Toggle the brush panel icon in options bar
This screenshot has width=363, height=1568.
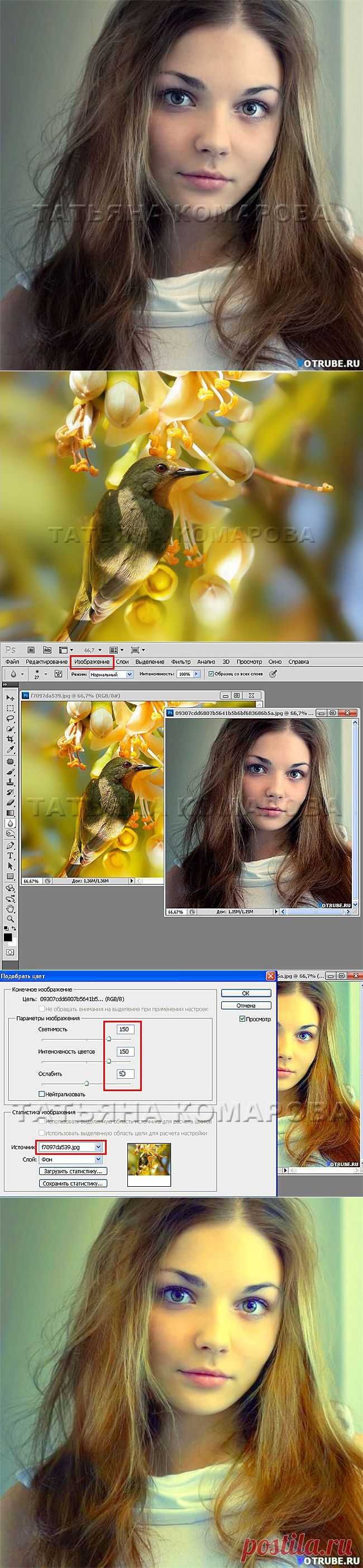click(x=59, y=674)
